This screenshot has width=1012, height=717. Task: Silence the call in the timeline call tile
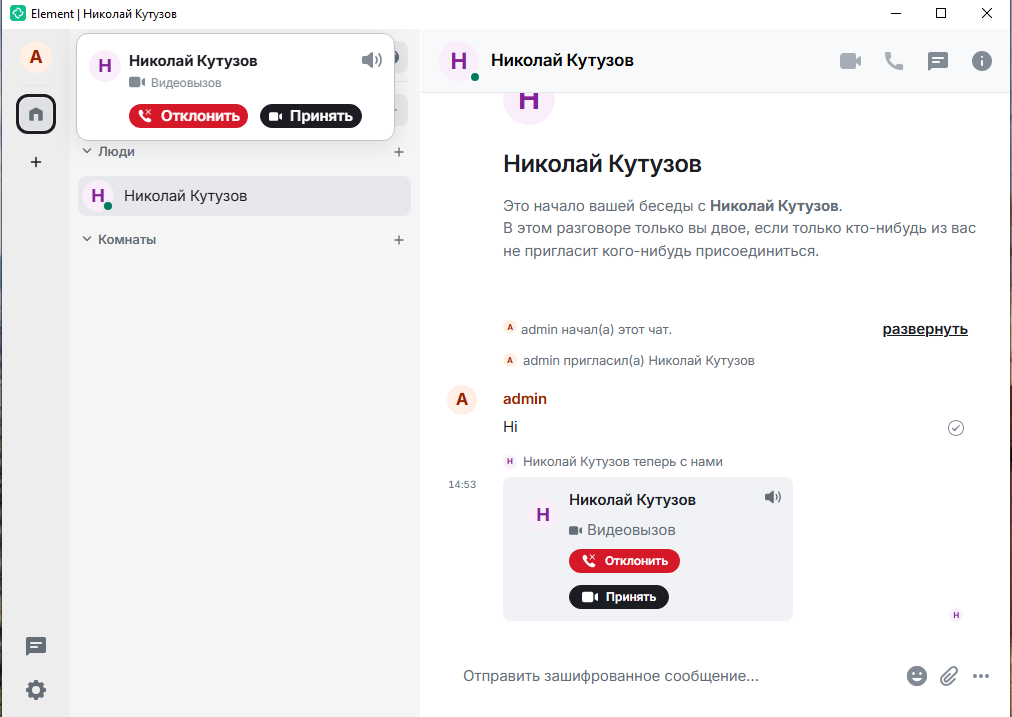[772, 497]
